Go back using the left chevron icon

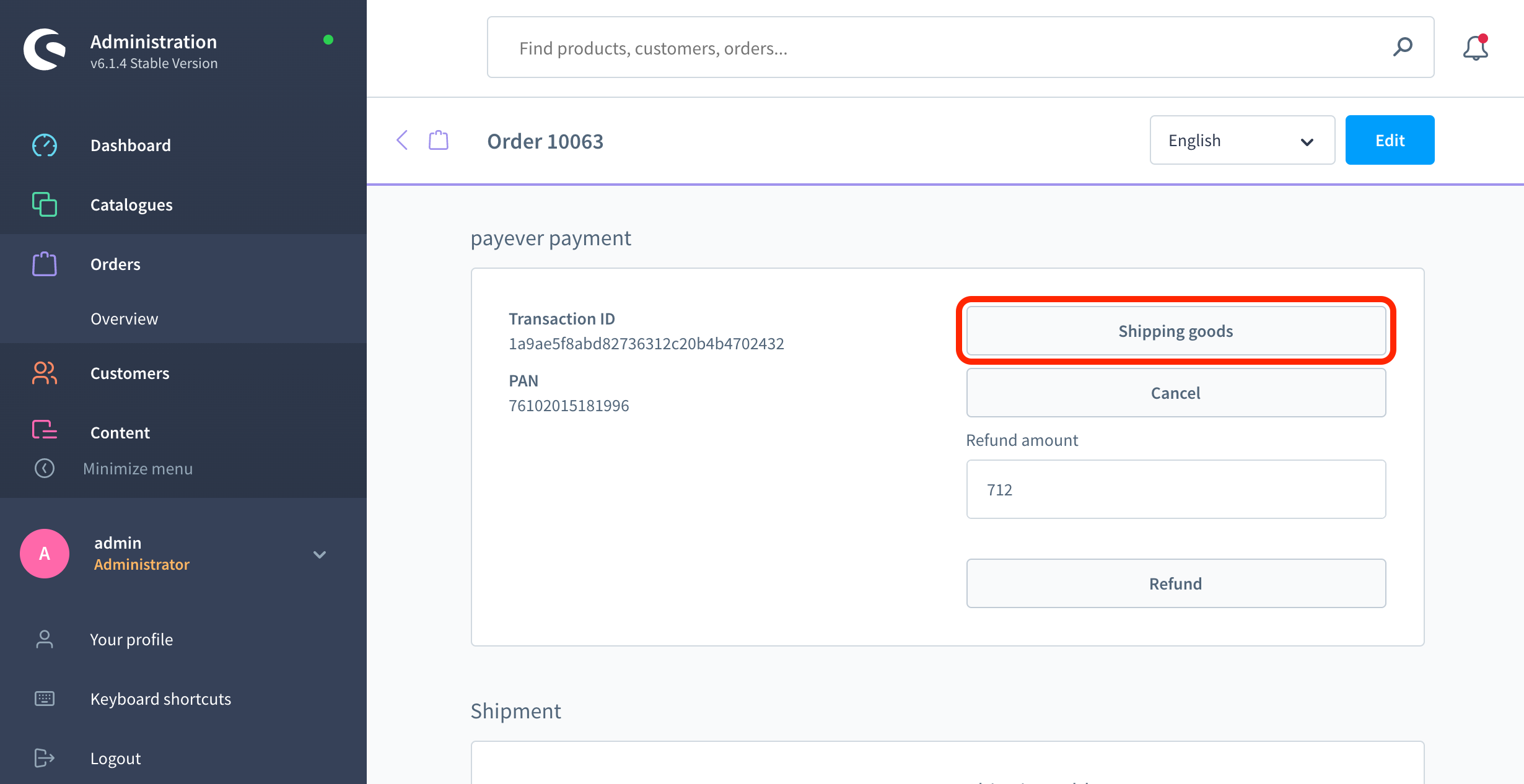402,140
